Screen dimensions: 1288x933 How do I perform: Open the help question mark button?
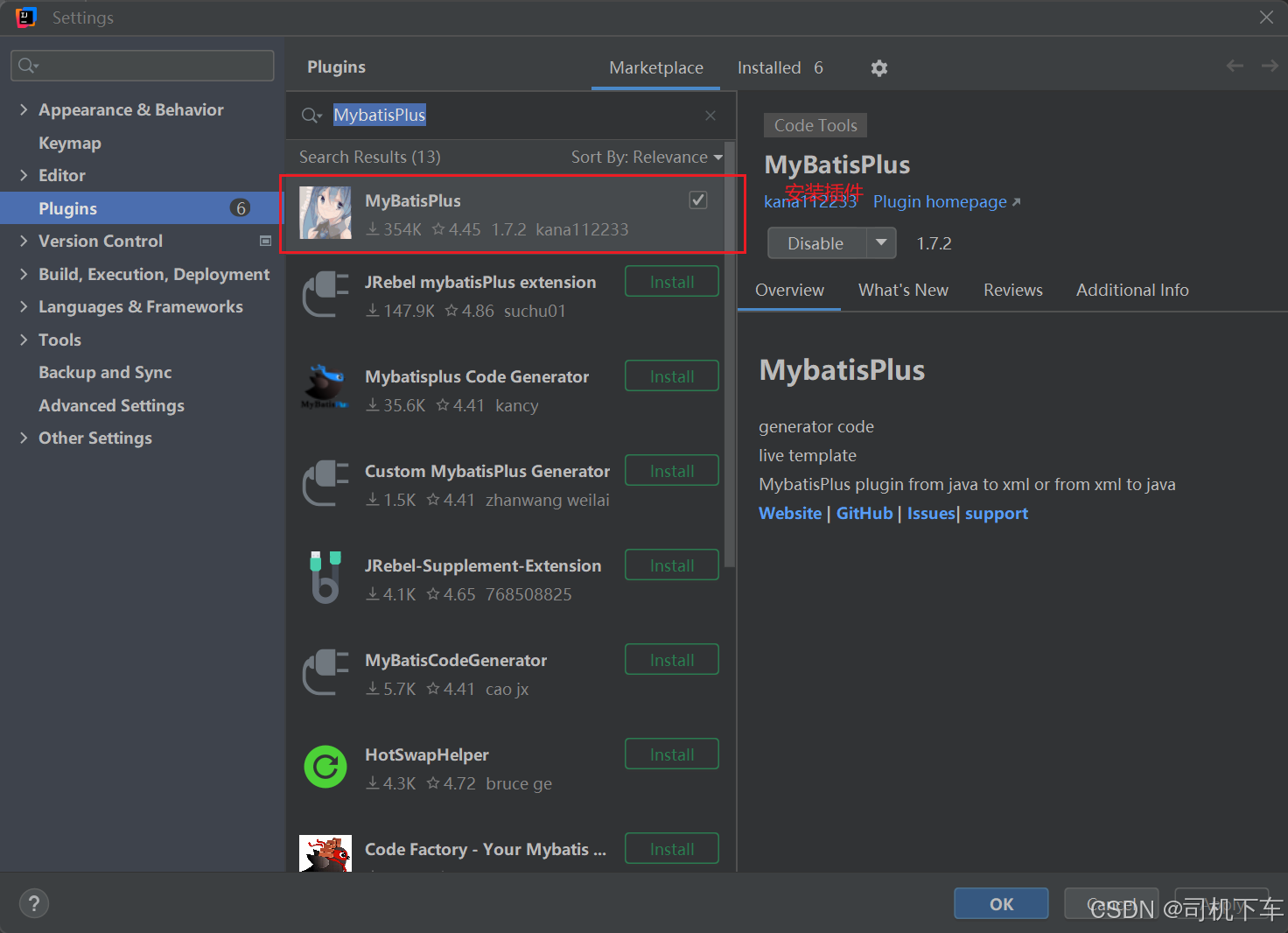point(34,903)
